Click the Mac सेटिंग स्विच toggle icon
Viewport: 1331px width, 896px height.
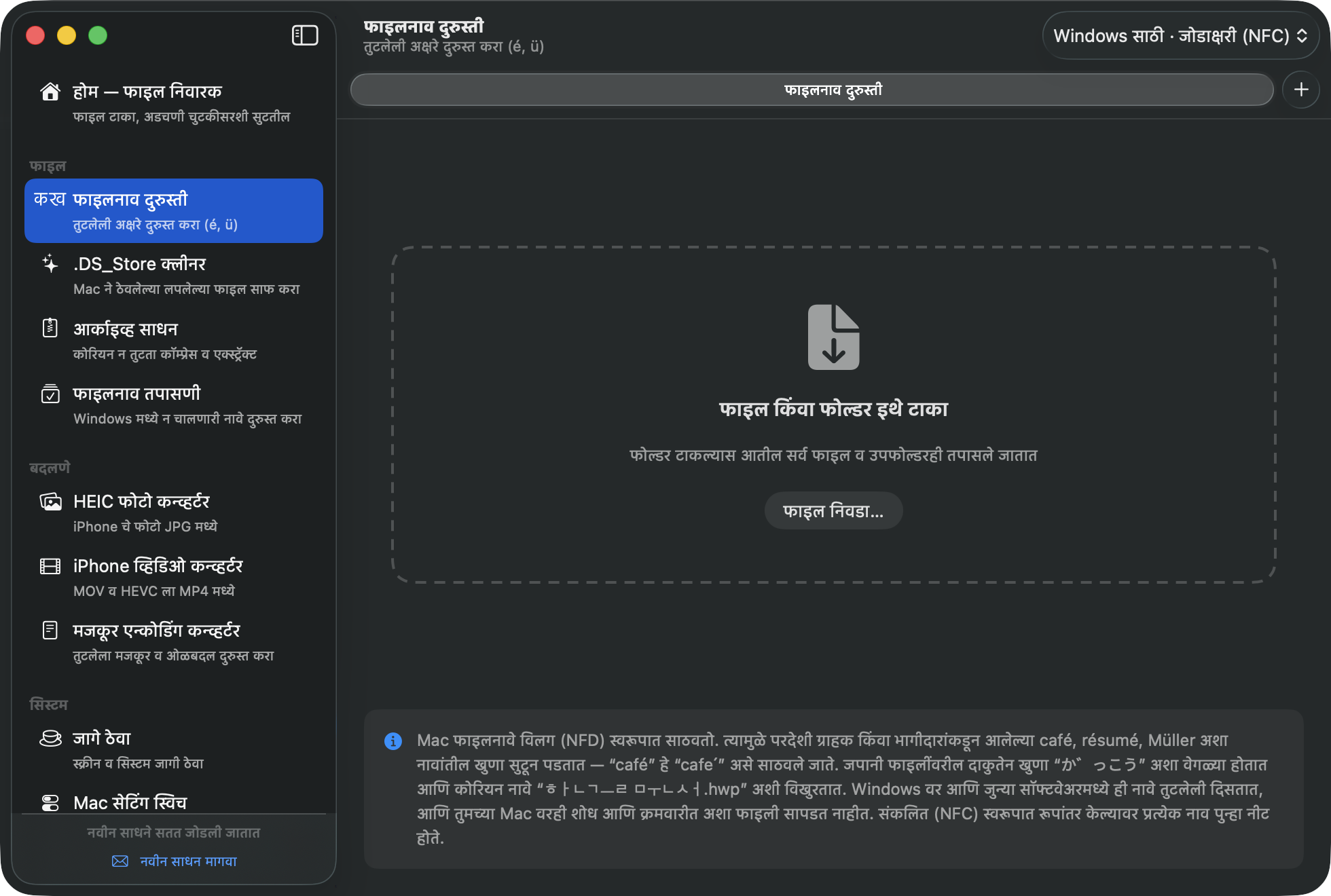(x=50, y=803)
